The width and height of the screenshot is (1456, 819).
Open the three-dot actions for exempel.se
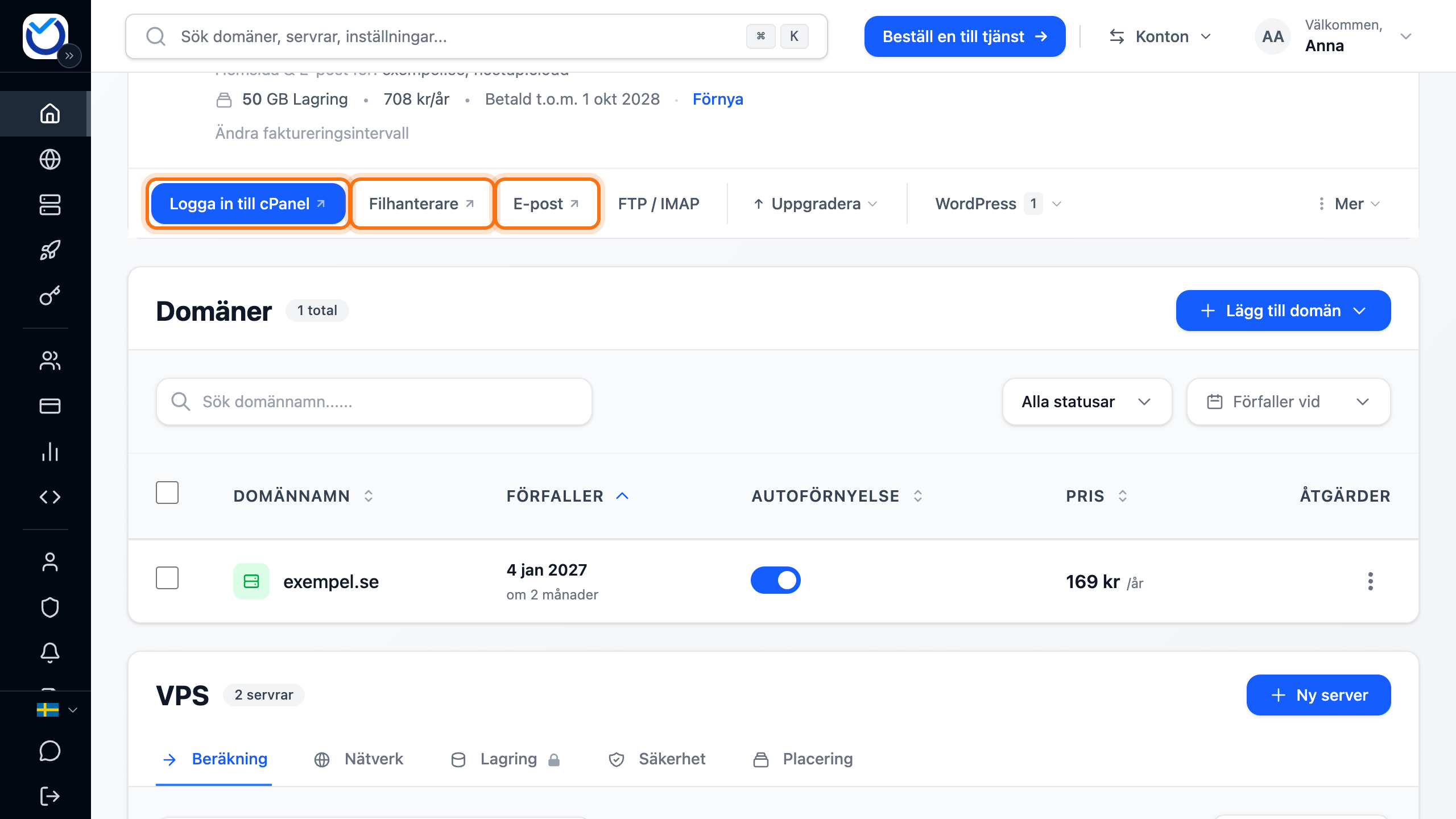point(1371,581)
